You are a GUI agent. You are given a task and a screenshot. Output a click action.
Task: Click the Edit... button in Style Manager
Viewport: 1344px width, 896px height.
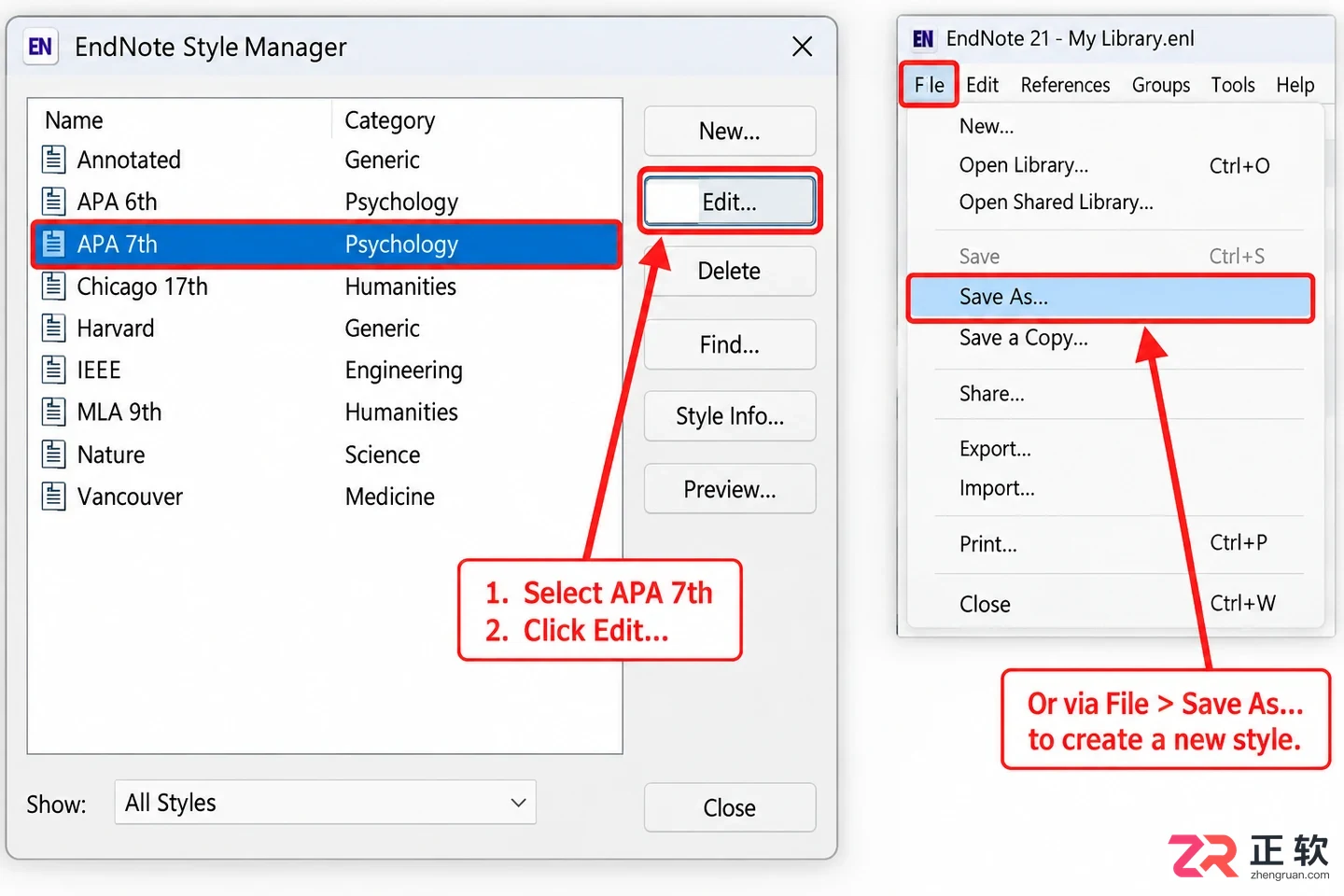tap(730, 202)
